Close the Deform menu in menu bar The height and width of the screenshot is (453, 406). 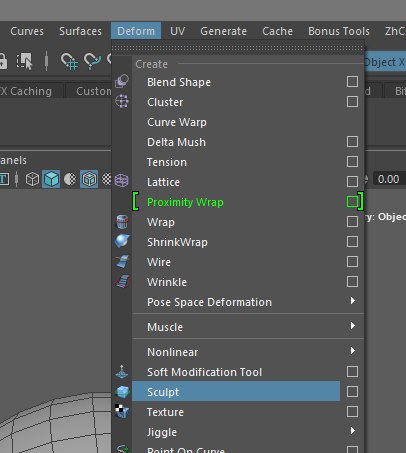(136, 31)
